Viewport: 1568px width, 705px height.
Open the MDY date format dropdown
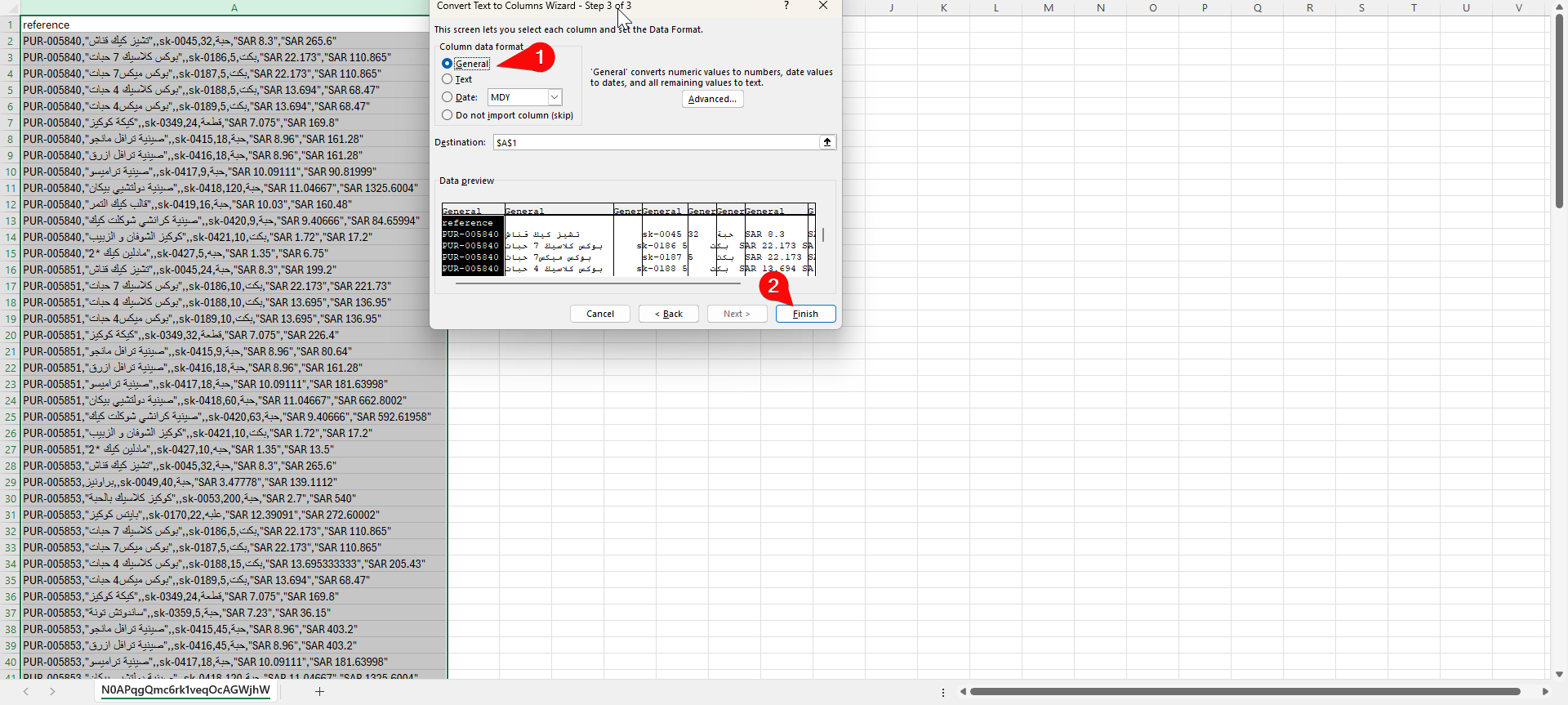click(555, 97)
